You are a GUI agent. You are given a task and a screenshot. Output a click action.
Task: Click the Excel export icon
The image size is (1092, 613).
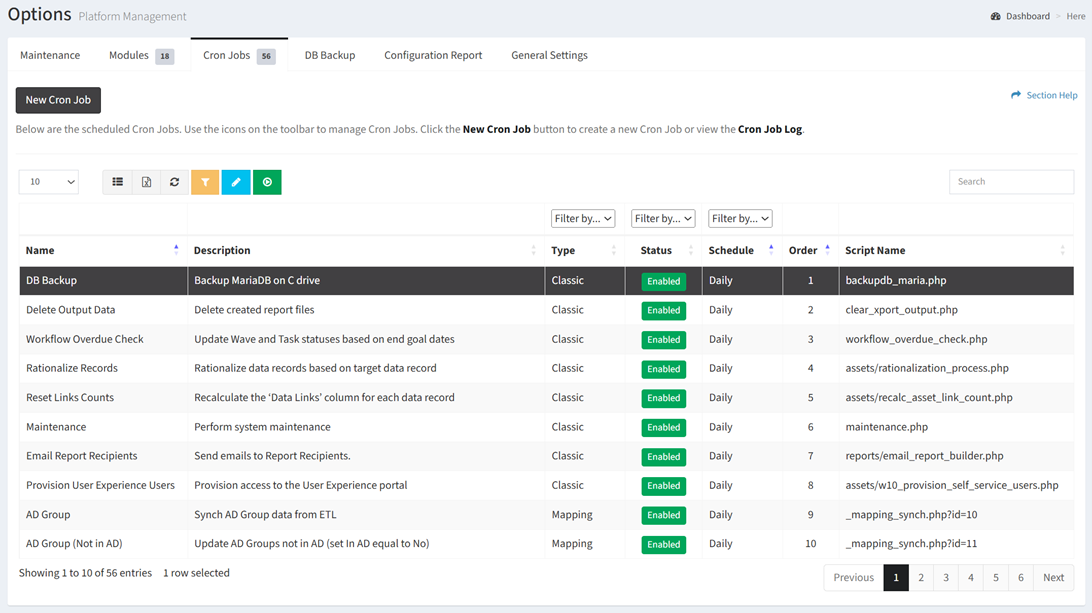pyautogui.click(x=146, y=182)
